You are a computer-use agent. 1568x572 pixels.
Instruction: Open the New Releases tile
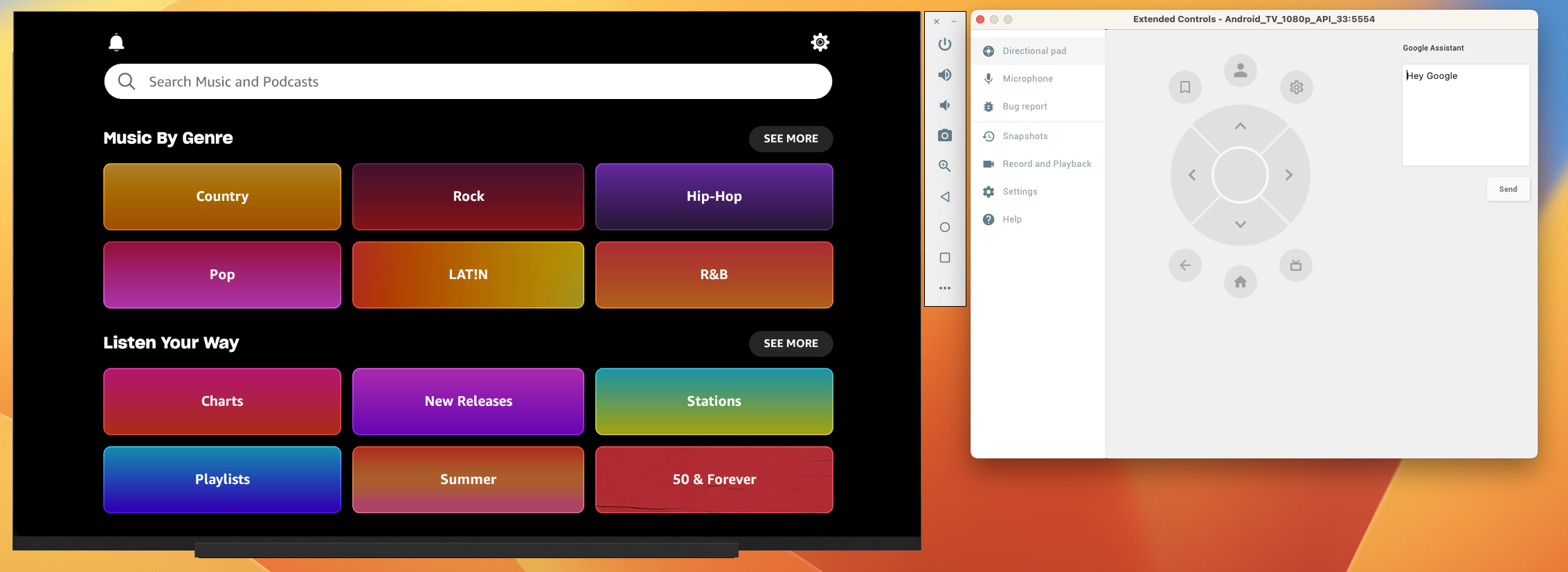(x=468, y=402)
